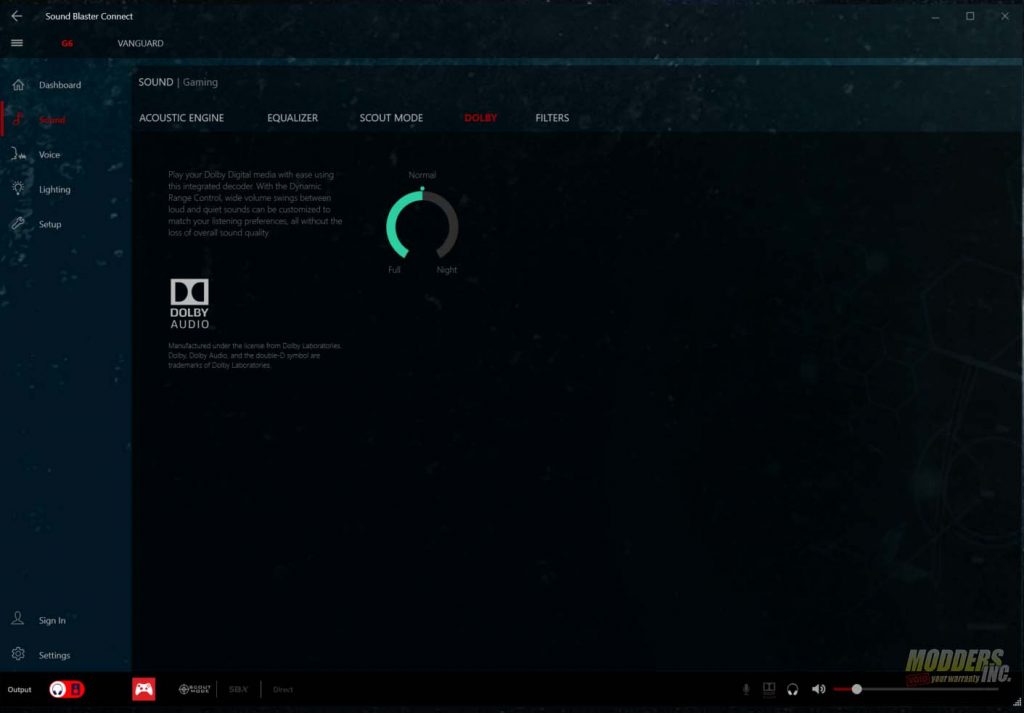Set dynamic range to Normal

423,175
